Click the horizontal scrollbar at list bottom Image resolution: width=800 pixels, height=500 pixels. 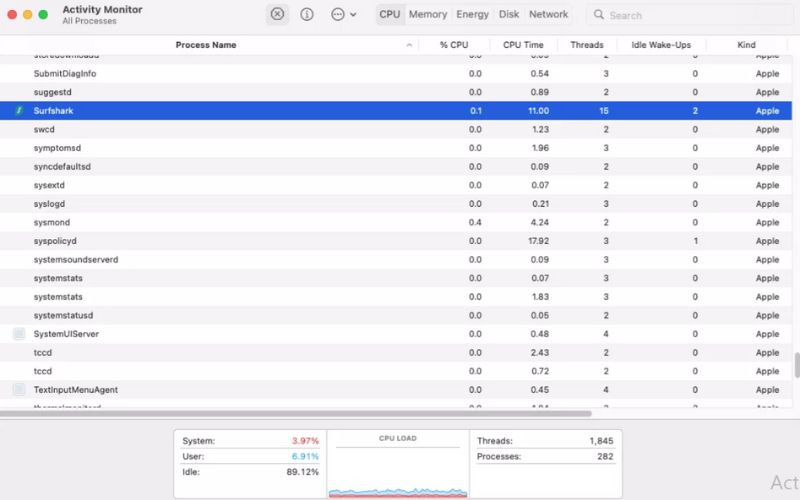300,413
